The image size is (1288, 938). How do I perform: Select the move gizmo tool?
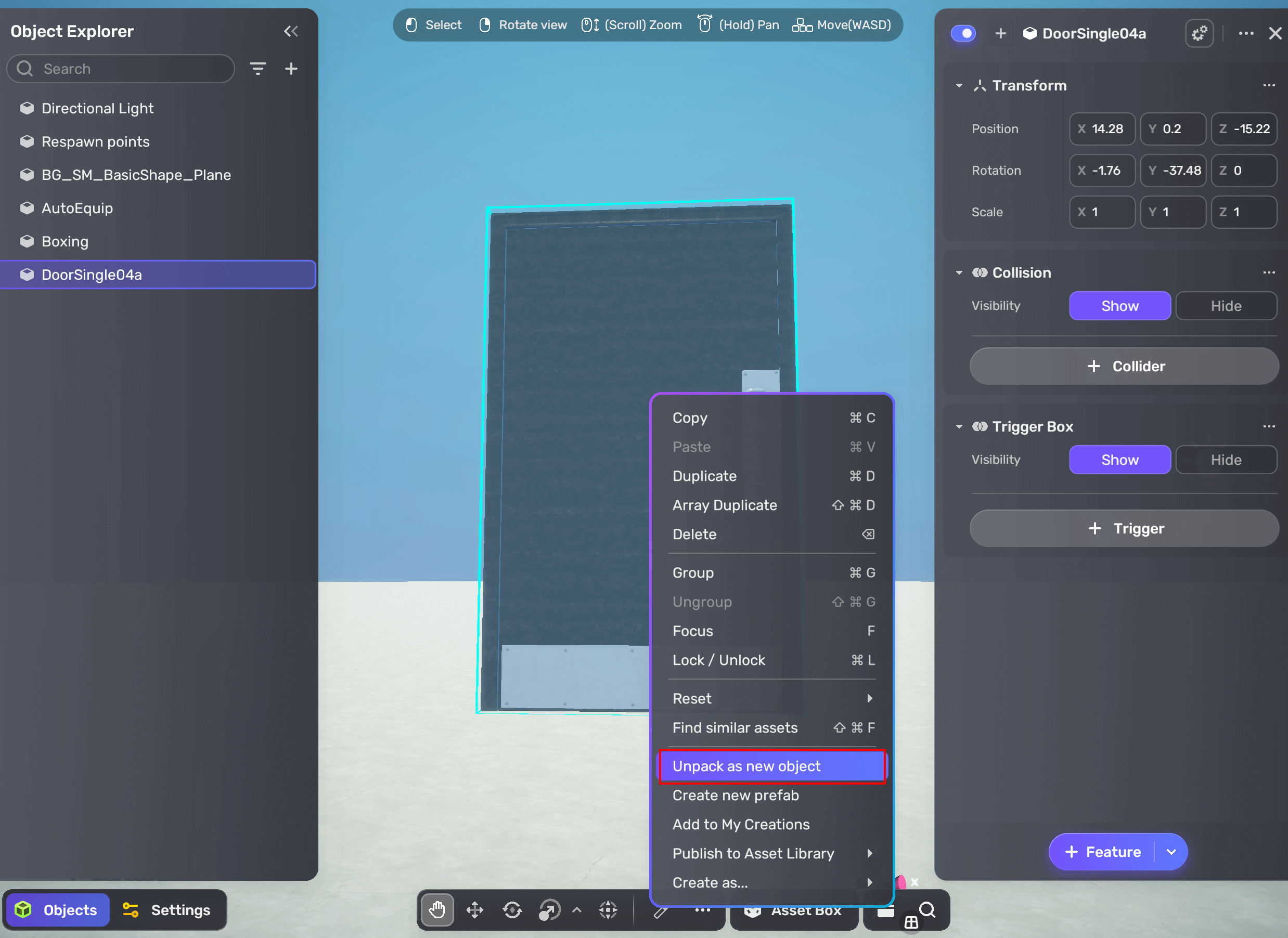(475, 909)
